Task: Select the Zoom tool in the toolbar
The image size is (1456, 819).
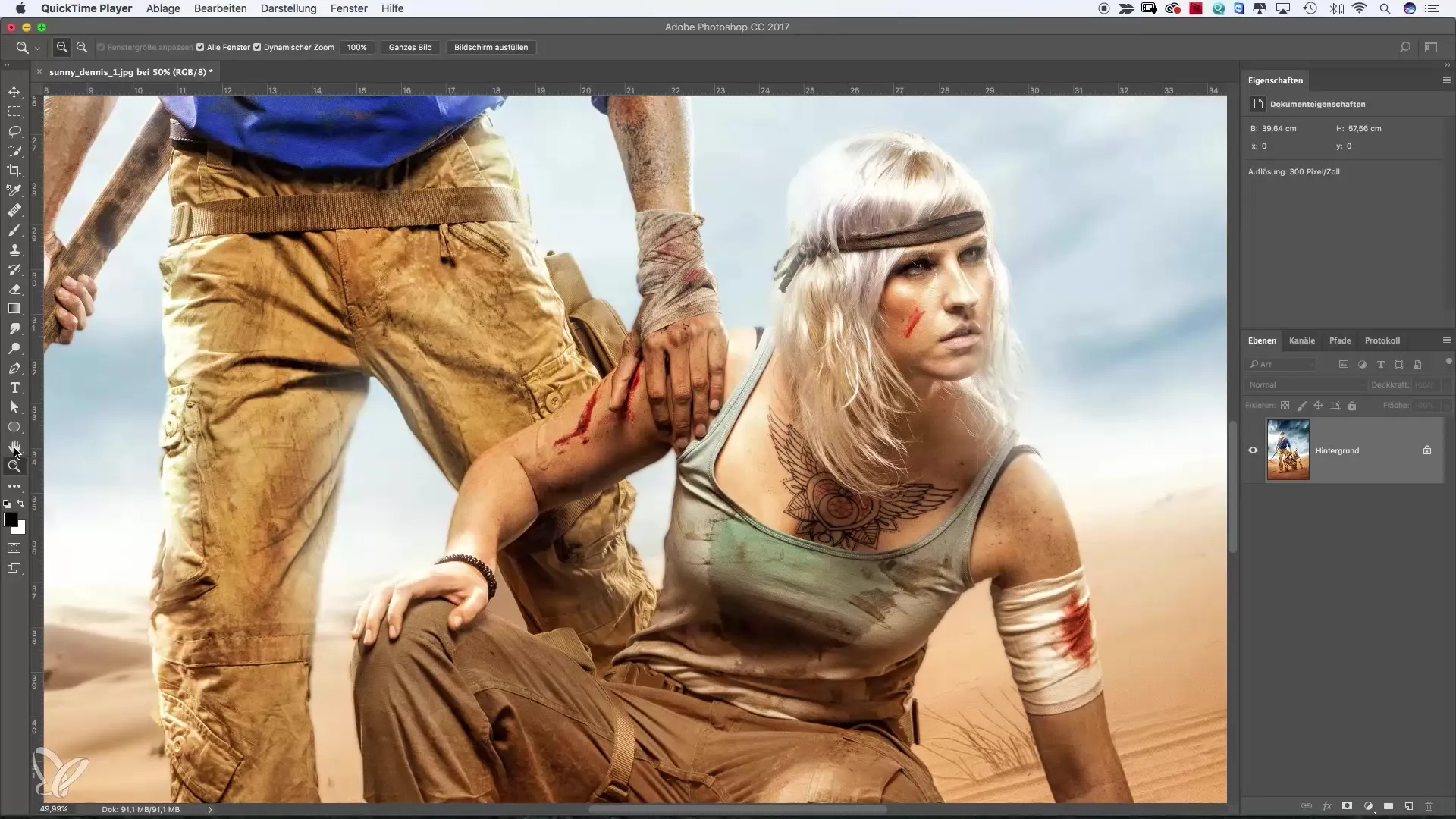Action: pos(14,466)
